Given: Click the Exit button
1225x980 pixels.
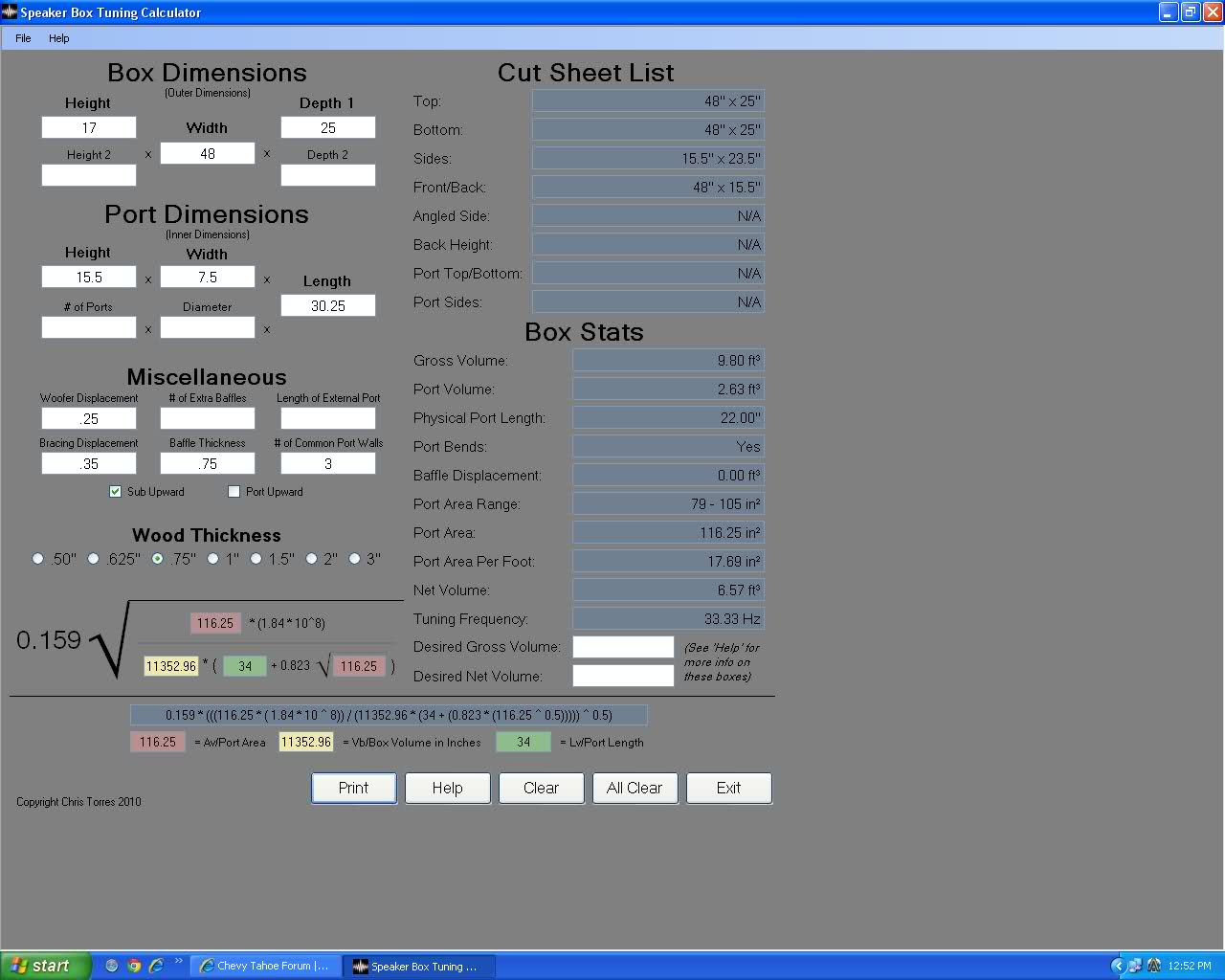Looking at the screenshot, I should pos(728,788).
